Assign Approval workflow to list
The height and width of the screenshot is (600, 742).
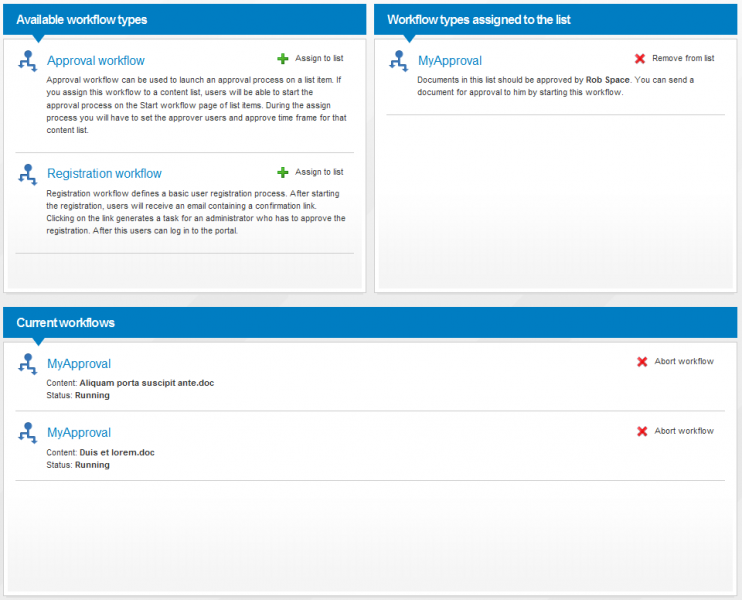coord(319,58)
